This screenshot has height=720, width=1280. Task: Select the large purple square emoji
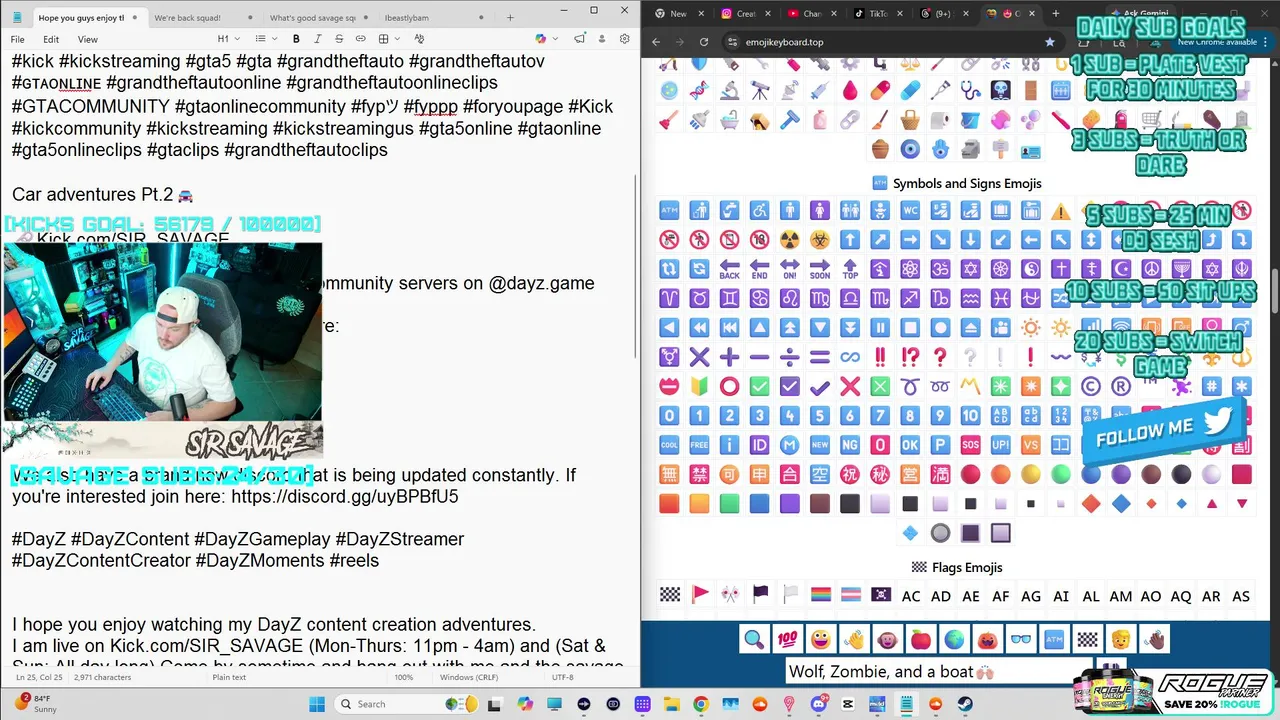789,503
